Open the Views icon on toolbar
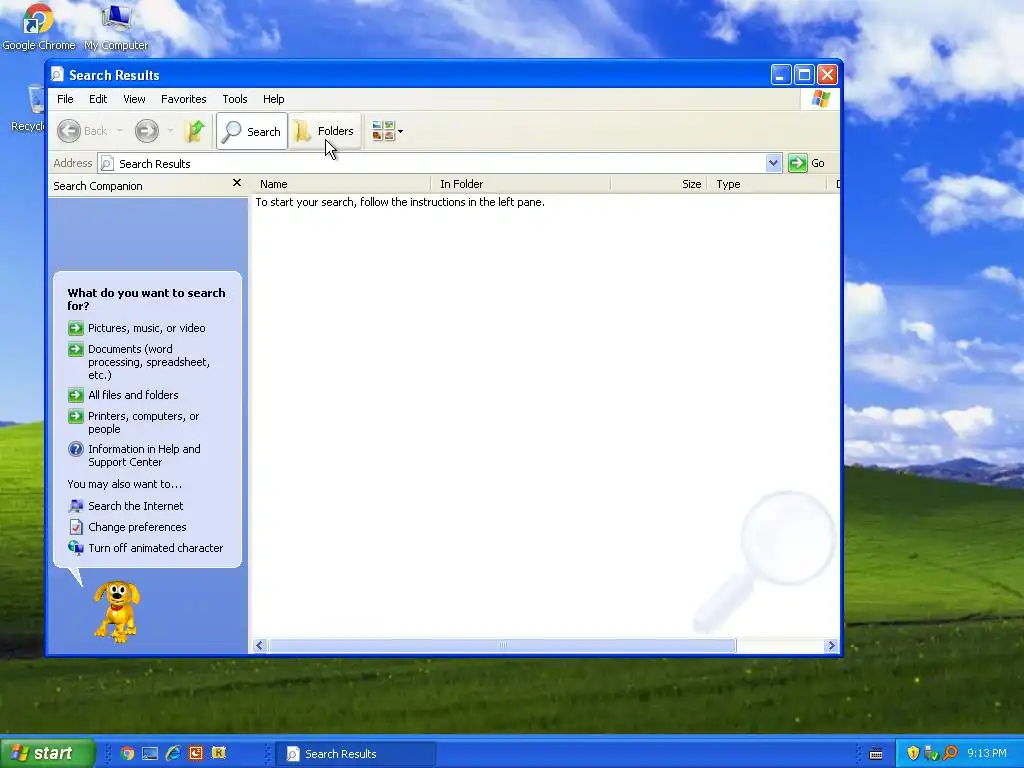1024x768 pixels. click(383, 131)
